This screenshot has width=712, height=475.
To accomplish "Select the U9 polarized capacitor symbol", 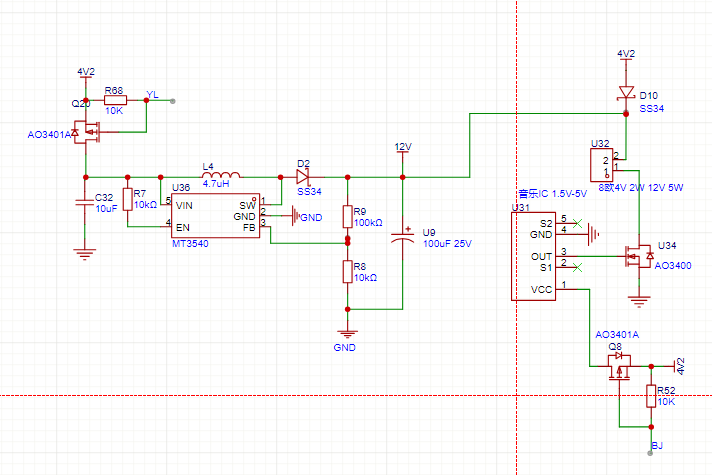I will 402,236.
